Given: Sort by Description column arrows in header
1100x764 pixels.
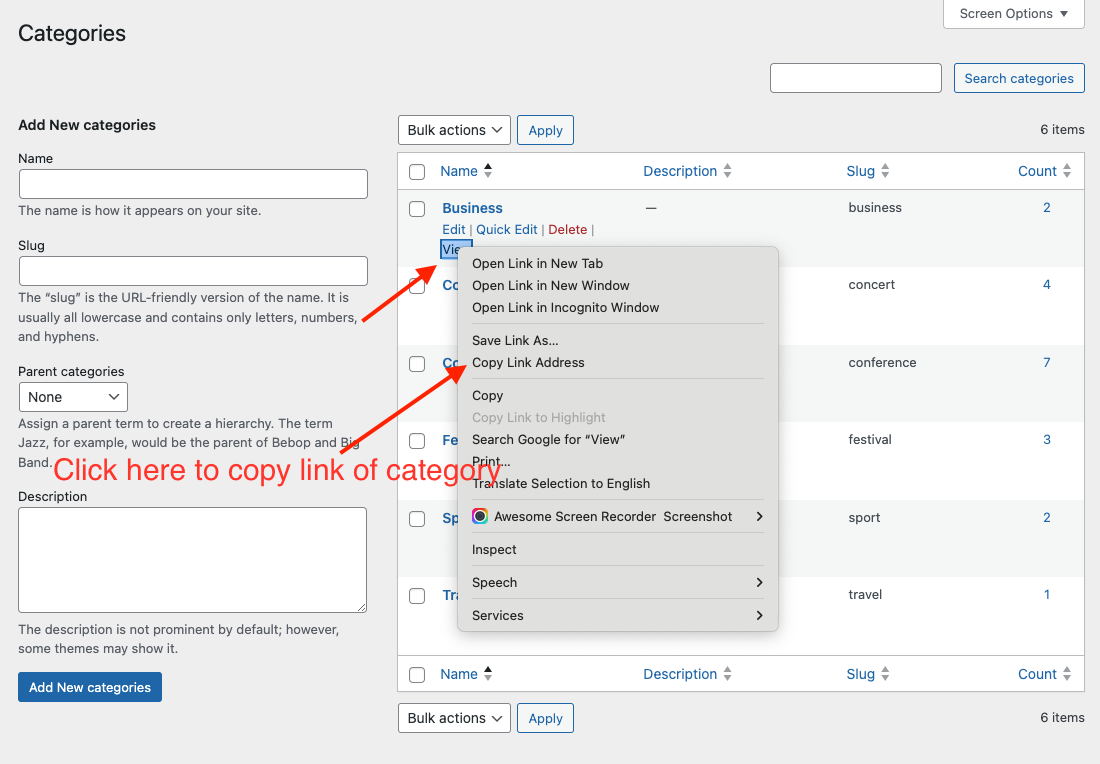Looking at the screenshot, I should click(x=727, y=171).
